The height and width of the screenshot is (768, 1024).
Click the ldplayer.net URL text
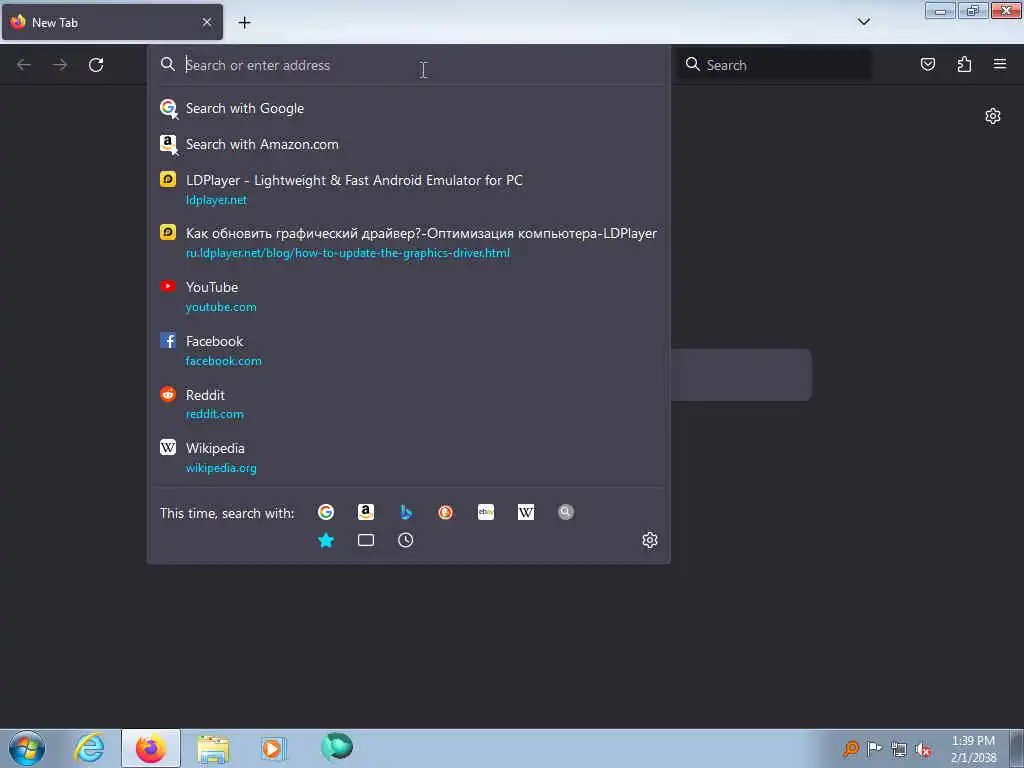(216, 200)
